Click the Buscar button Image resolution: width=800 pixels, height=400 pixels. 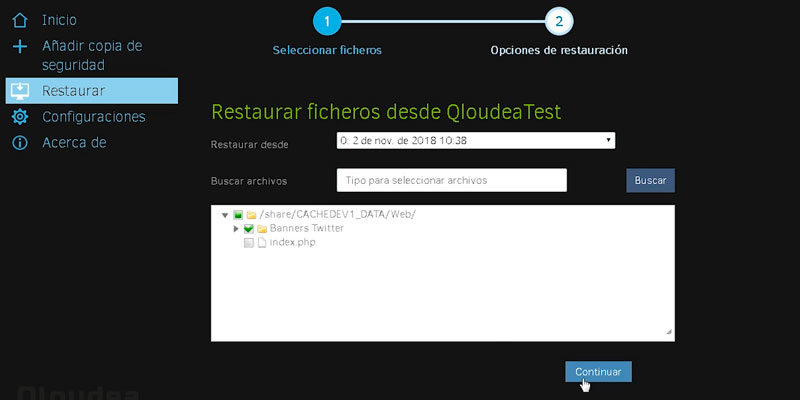coord(651,181)
